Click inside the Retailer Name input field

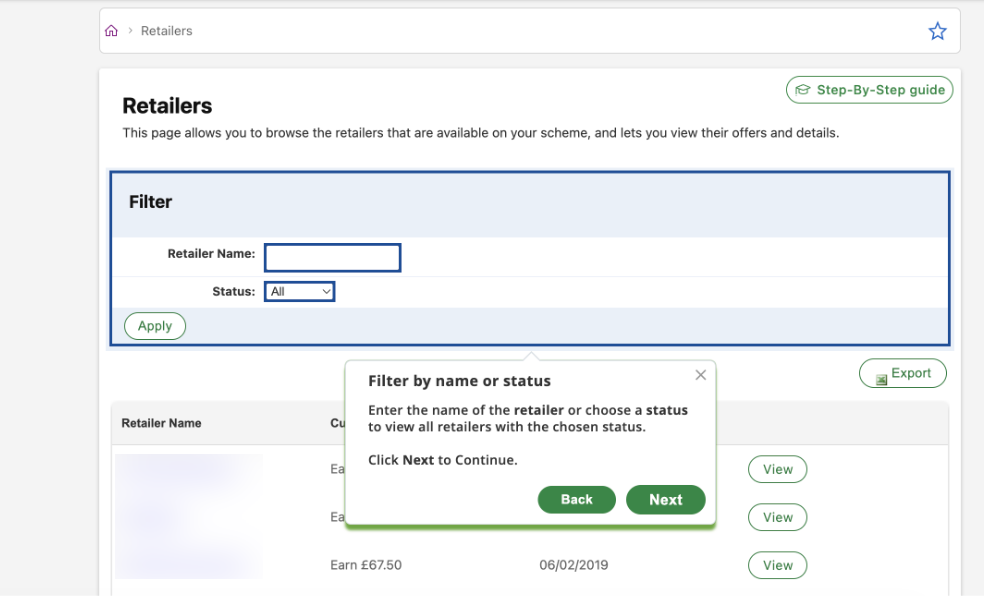tap(332, 257)
